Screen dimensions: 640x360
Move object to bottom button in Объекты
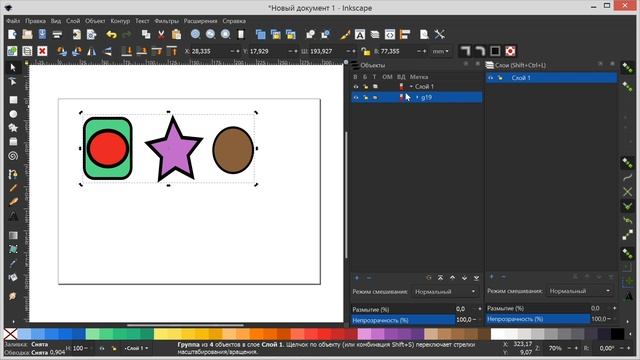point(476,278)
